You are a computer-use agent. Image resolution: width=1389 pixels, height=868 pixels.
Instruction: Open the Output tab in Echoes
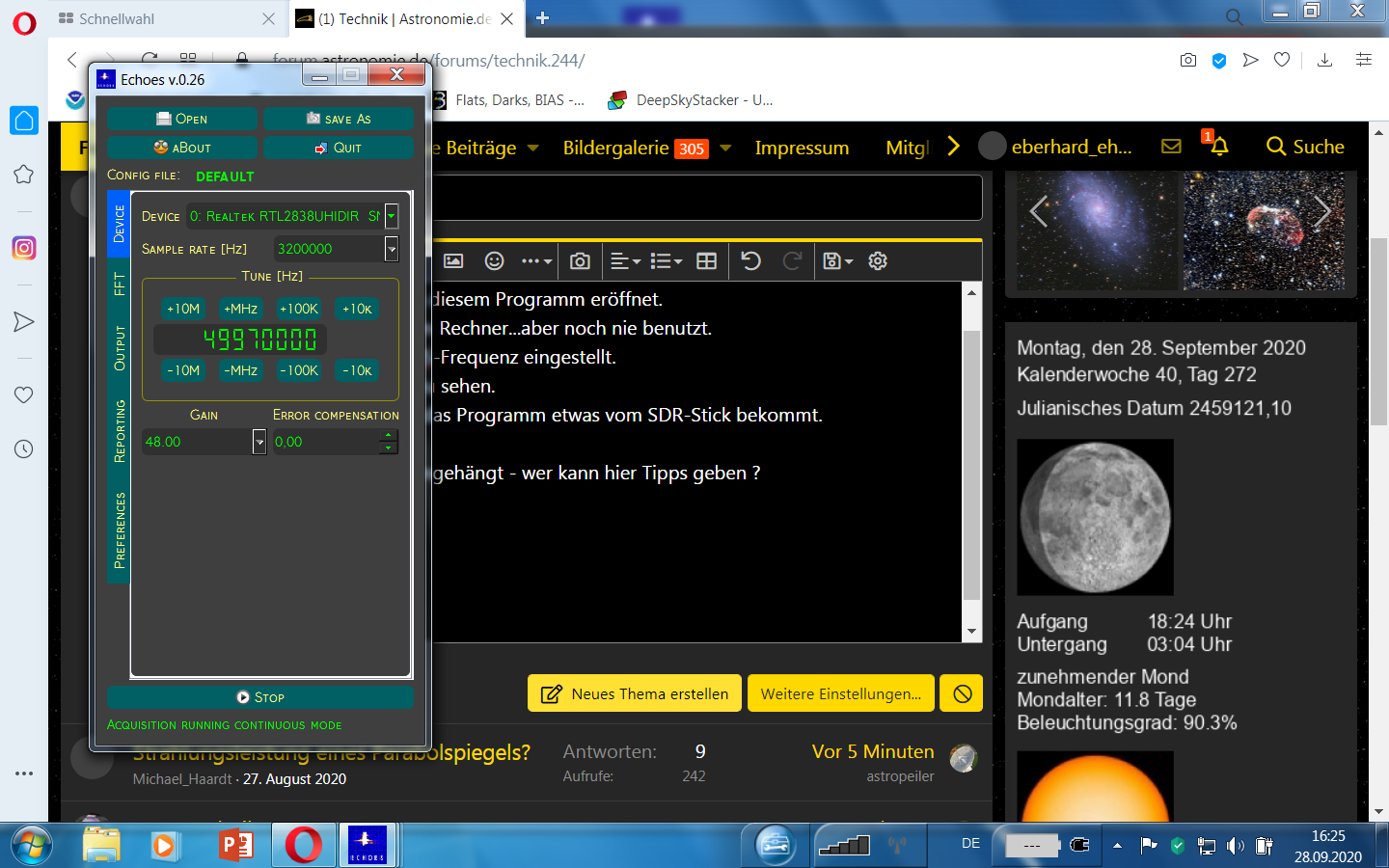click(x=119, y=348)
